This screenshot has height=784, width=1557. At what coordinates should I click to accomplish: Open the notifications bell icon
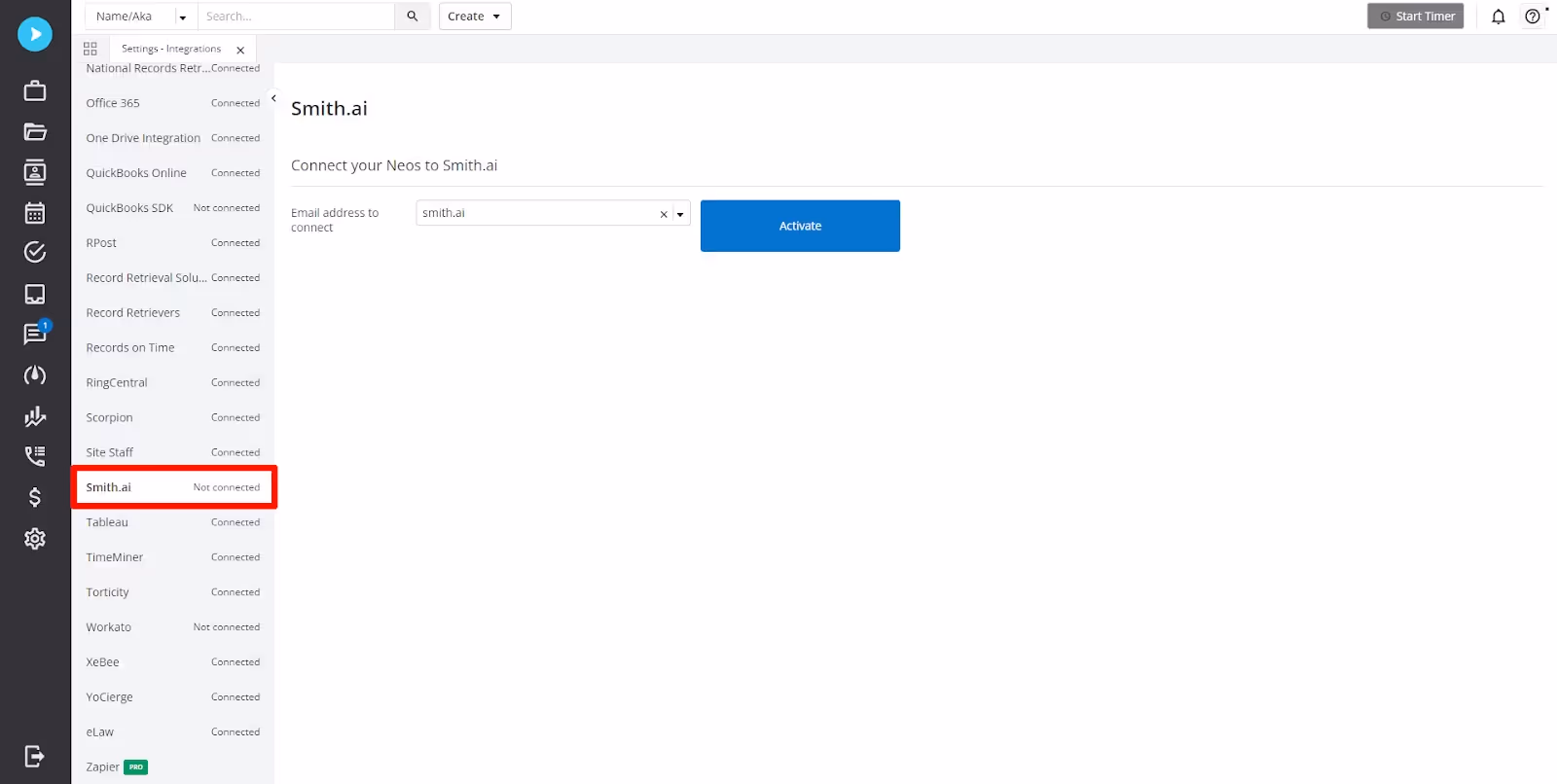click(1499, 17)
